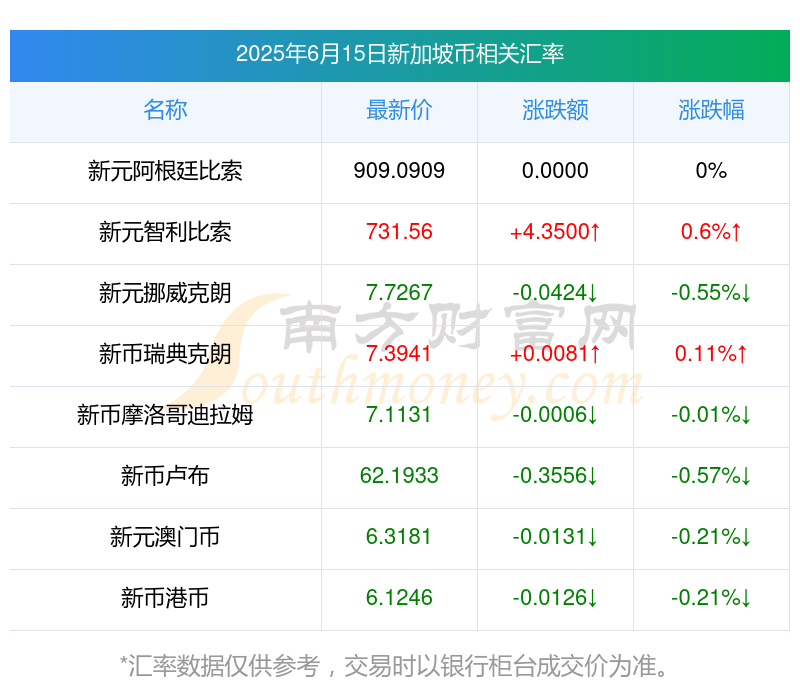Click the change value -0.0126↓
The height and width of the screenshot is (698, 800).
[555, 597]
